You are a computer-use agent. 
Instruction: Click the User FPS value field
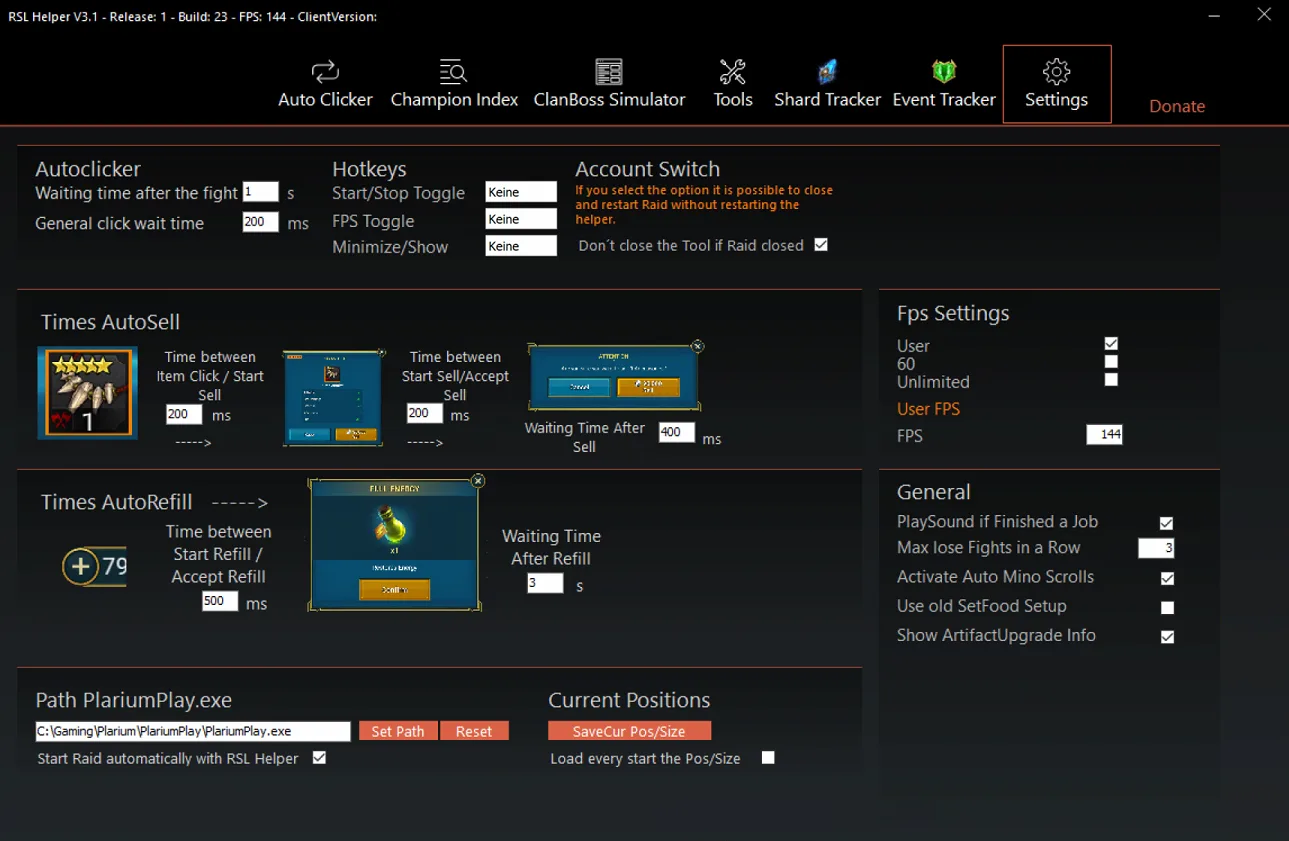(x=1104, y=435)
